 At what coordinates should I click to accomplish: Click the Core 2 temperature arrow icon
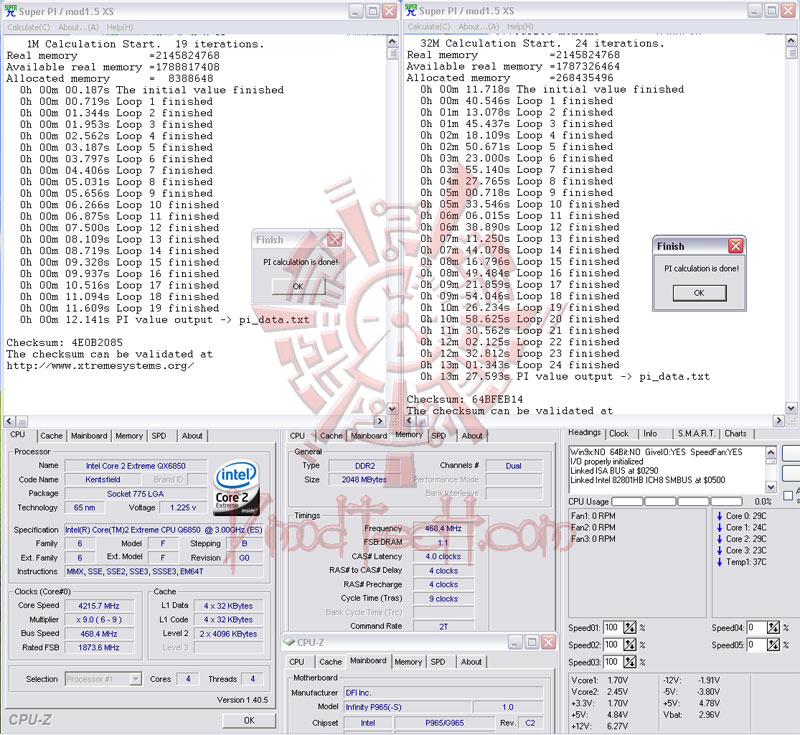tap(719, 539)
